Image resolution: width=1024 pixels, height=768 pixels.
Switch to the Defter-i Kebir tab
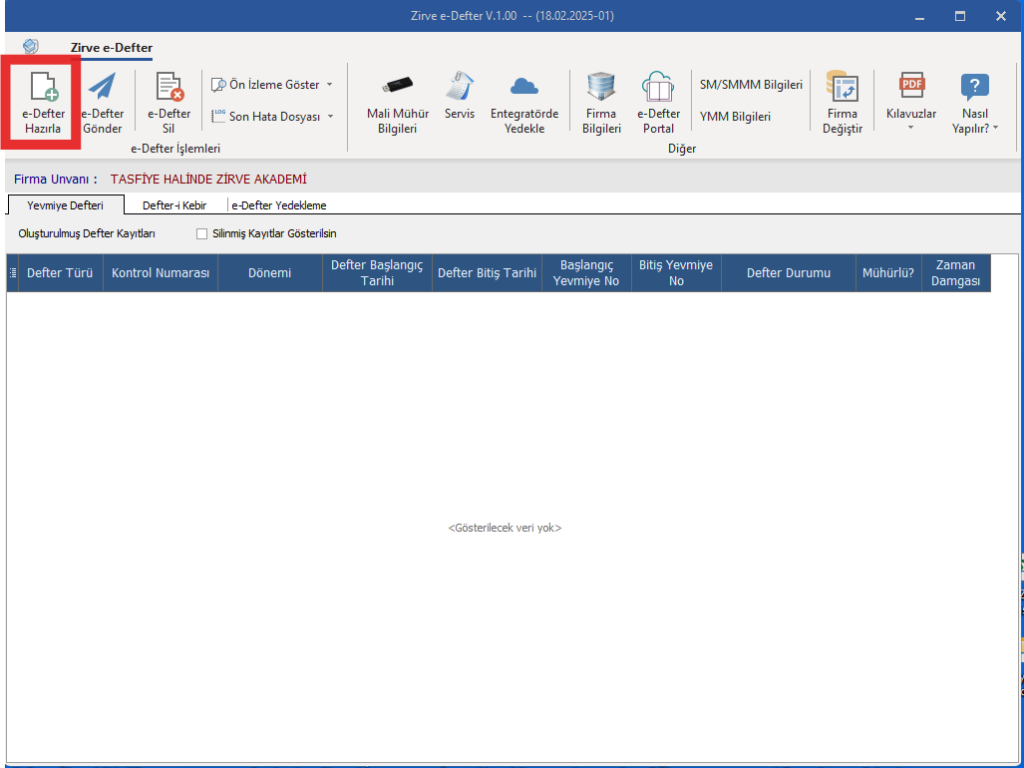point(174,205)
